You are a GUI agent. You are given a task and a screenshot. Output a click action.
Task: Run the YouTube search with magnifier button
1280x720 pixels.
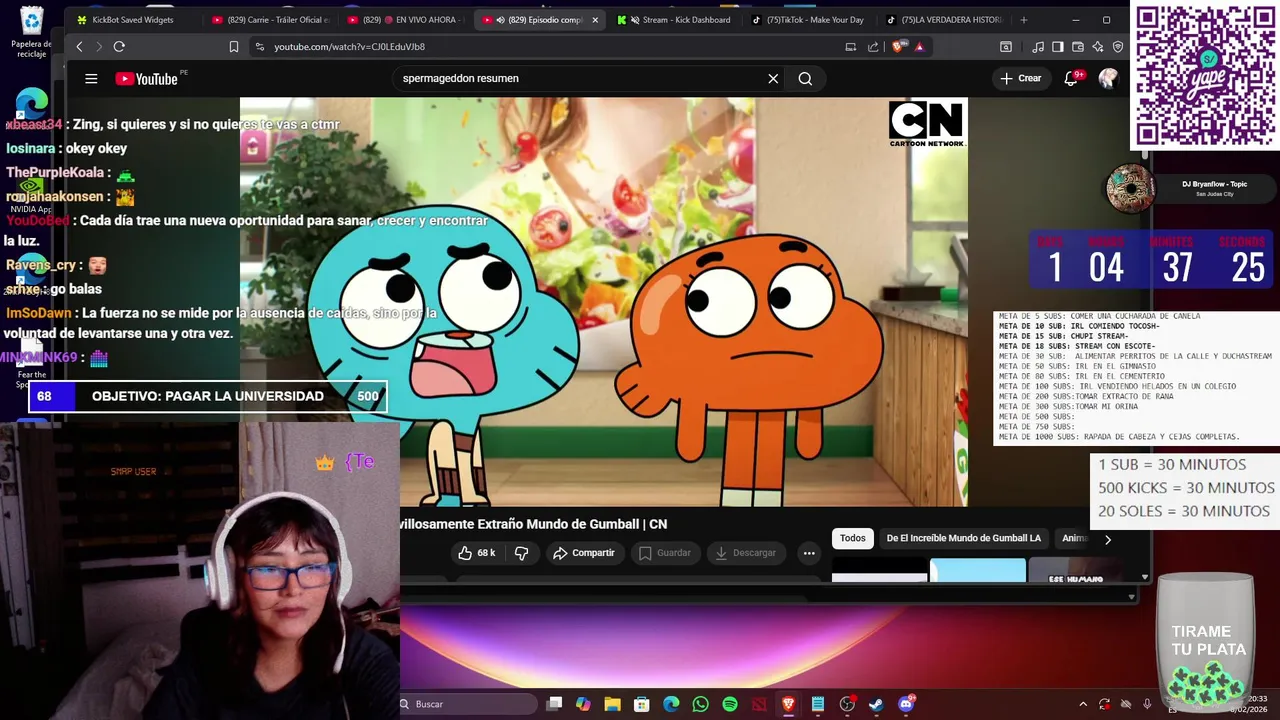(805, 78)
